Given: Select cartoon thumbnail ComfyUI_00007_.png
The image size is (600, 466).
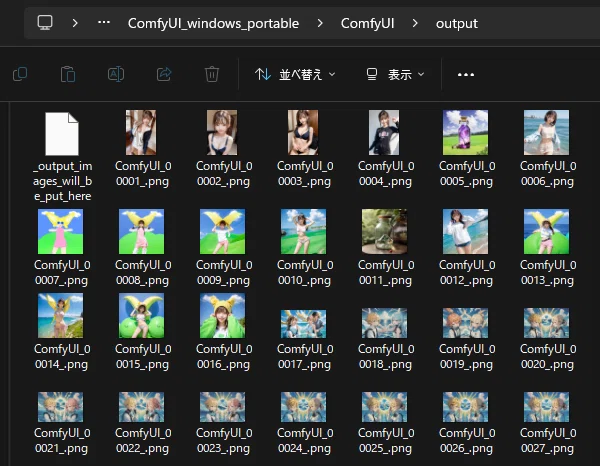Looking at the screenshot, I should point(60,231).
